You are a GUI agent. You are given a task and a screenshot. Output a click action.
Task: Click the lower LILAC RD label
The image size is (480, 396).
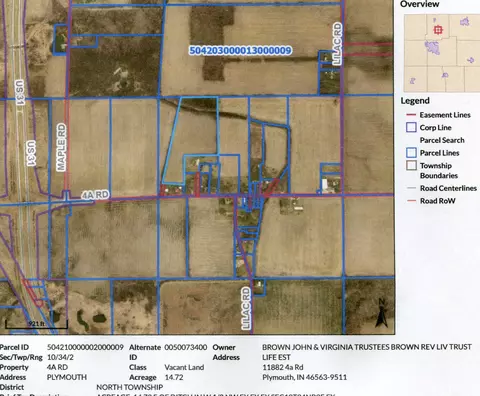[x=246, y=308]
